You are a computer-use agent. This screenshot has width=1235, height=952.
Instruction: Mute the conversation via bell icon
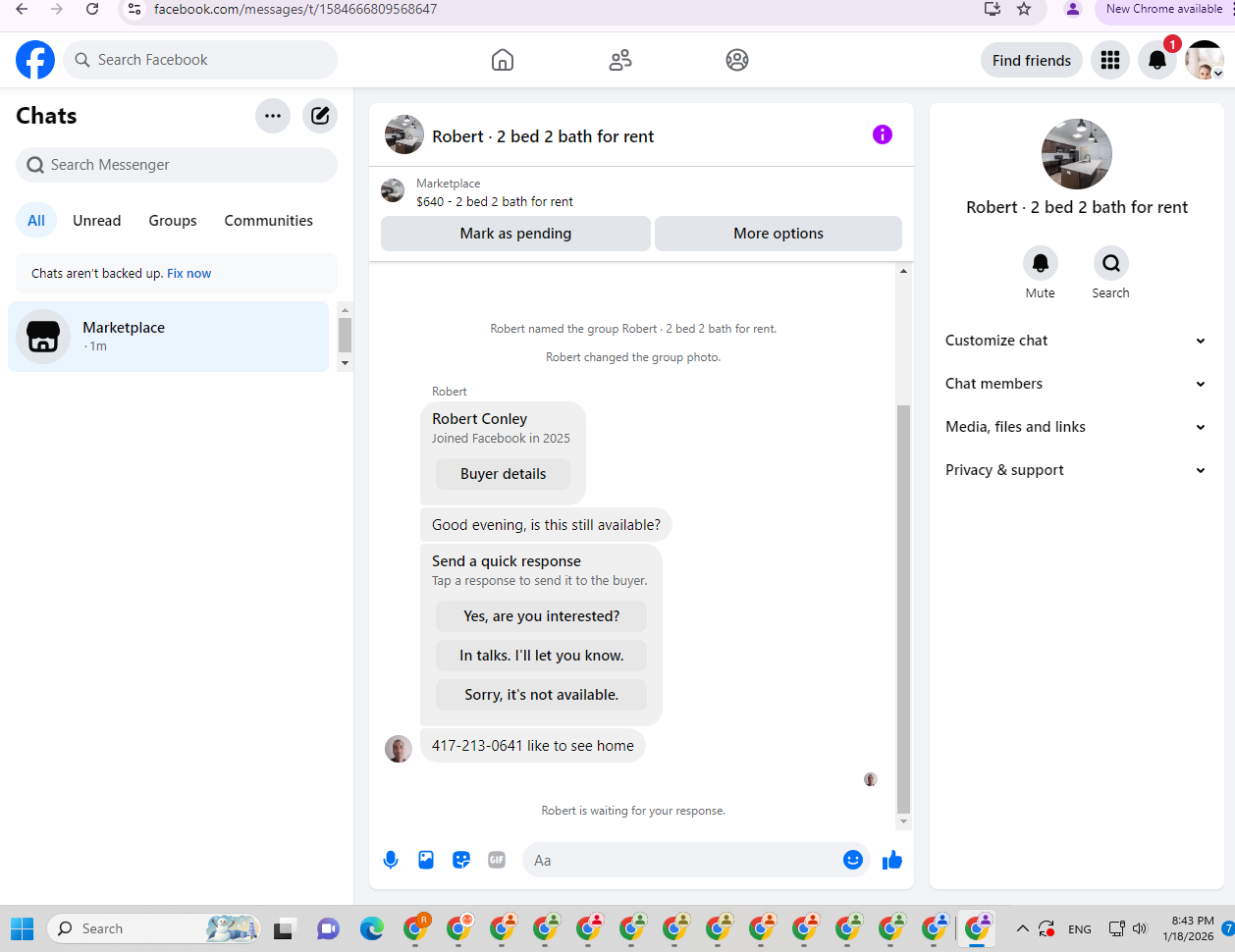tap(1041, 263)
